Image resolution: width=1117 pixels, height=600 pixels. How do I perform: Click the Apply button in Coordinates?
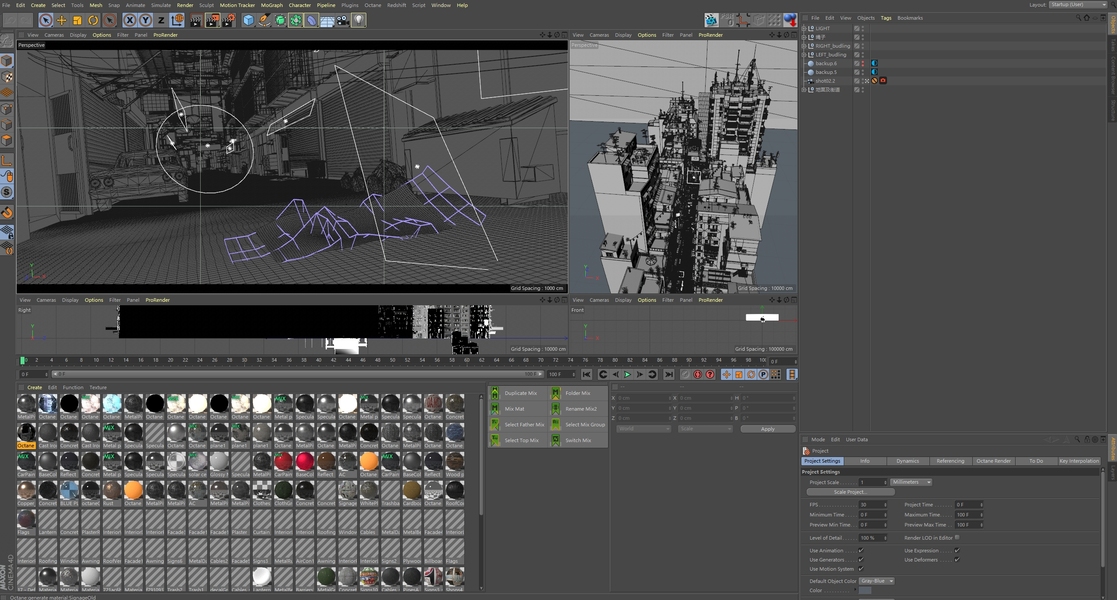tap(767, 429)
